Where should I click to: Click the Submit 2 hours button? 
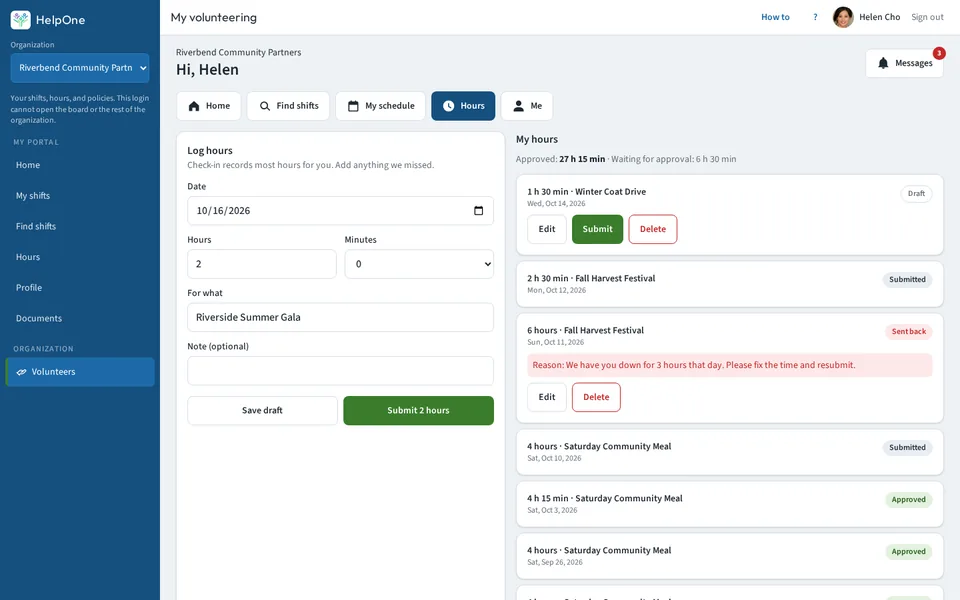coord(418,410)
